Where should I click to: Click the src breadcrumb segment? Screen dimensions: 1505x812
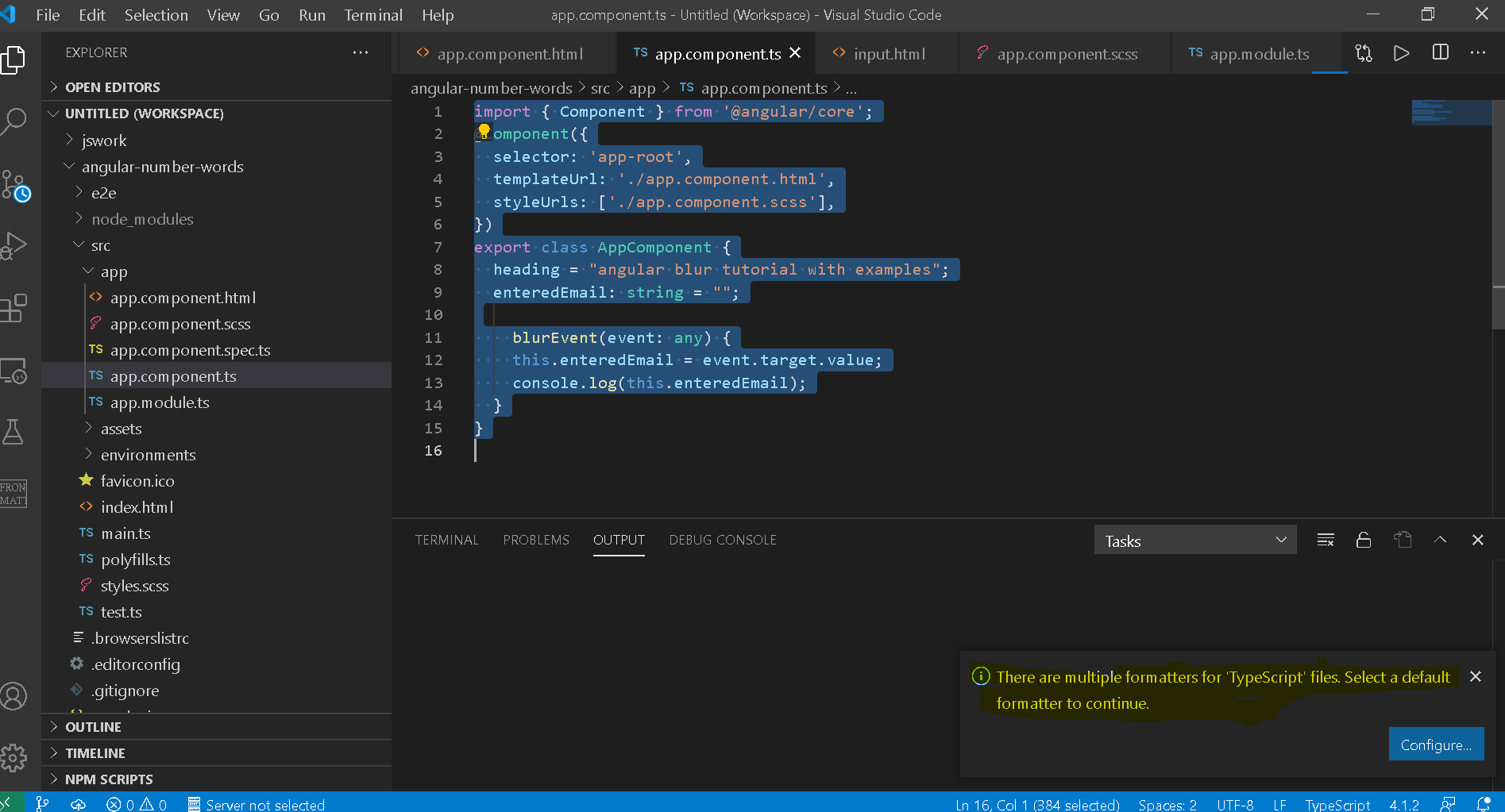600,88
